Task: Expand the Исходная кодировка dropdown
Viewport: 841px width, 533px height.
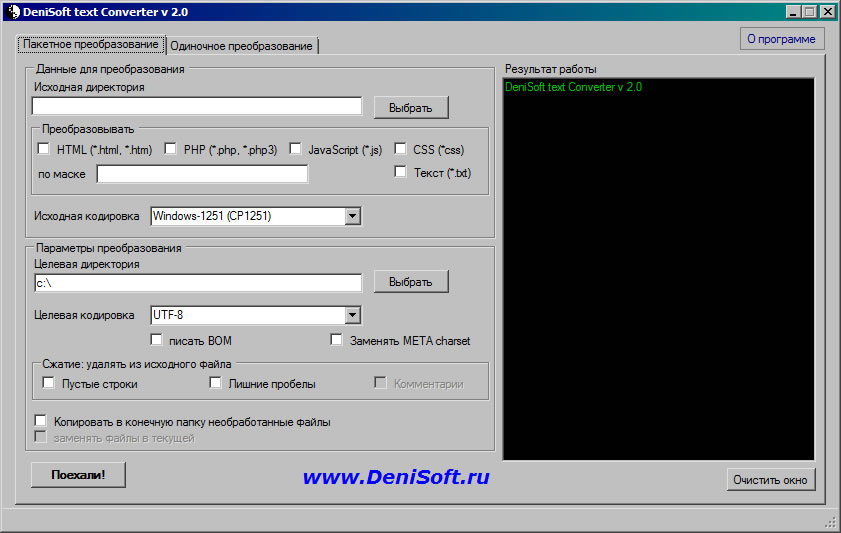Action: (x=352, y=216)
